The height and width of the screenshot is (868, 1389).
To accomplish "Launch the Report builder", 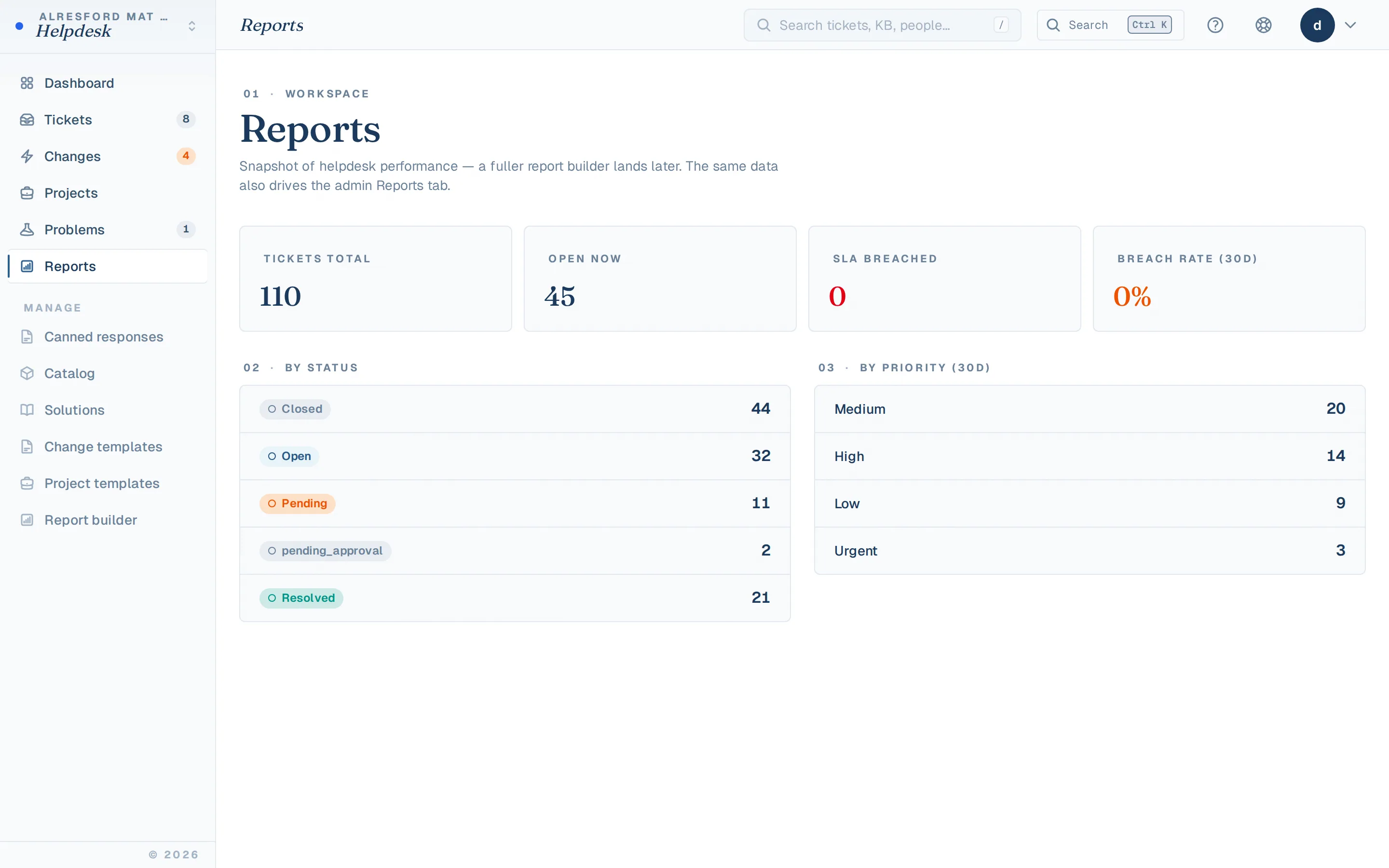I will (108, 520).
